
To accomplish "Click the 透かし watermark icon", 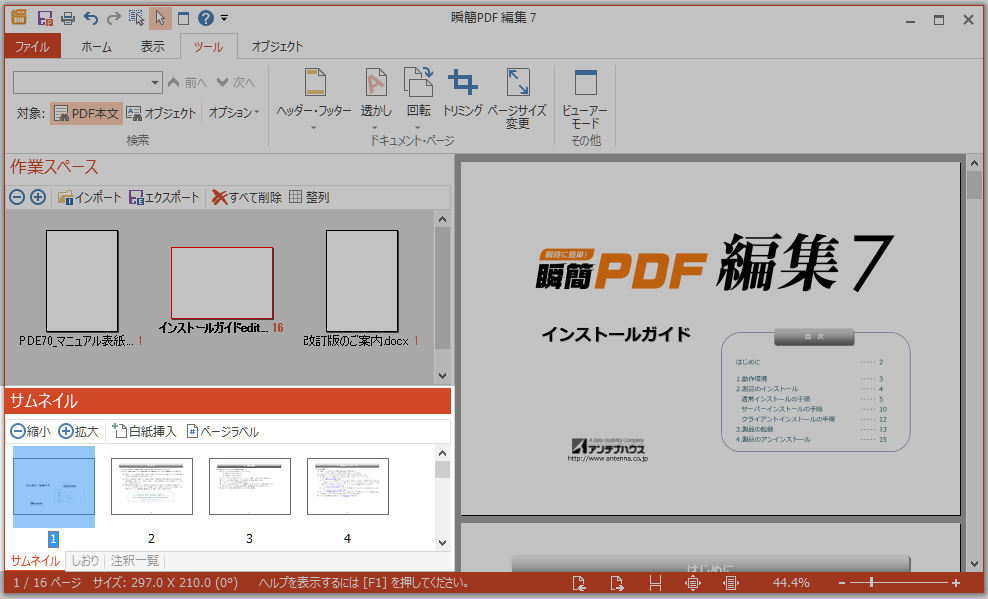I will pos(376,83).
